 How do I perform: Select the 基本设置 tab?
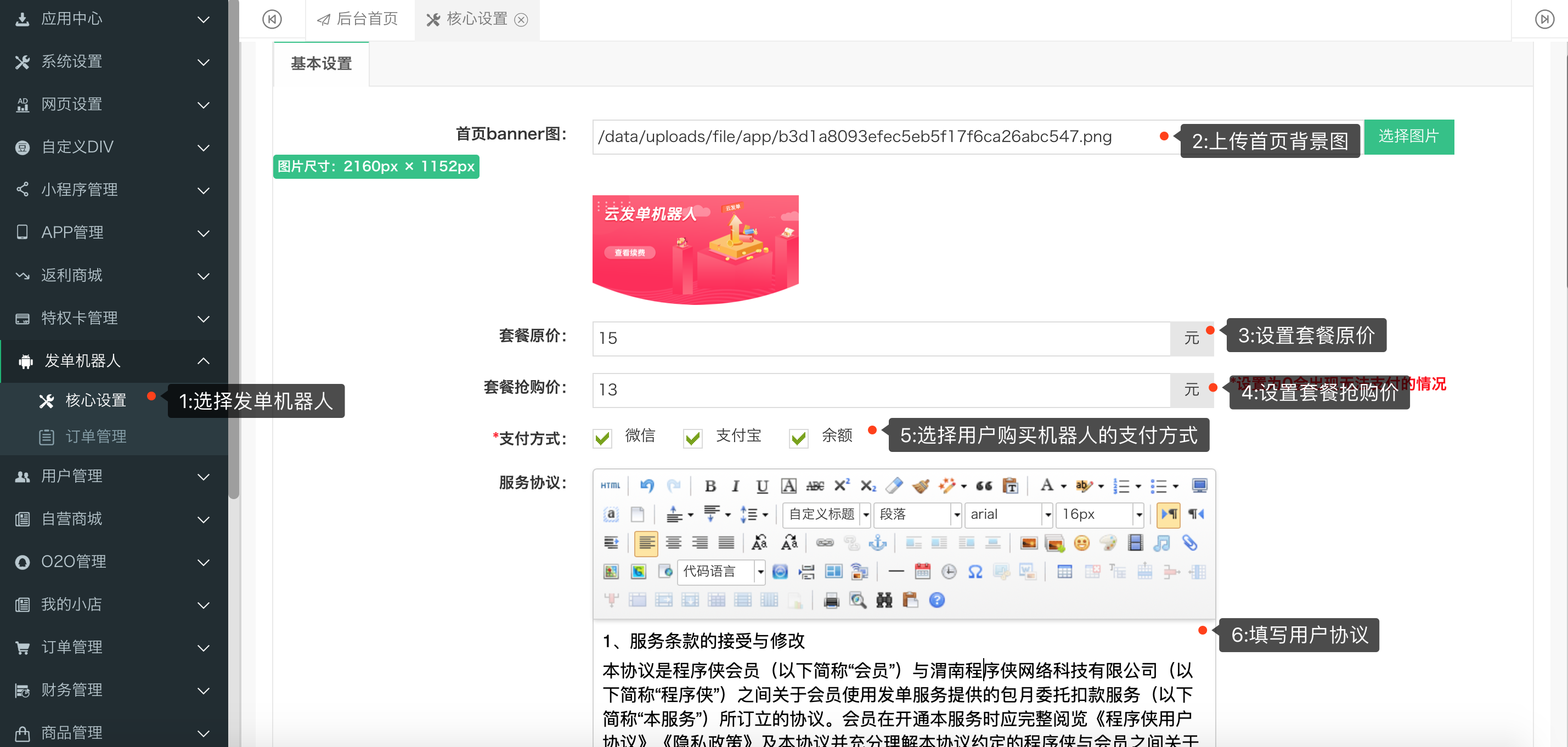[322, 63]
